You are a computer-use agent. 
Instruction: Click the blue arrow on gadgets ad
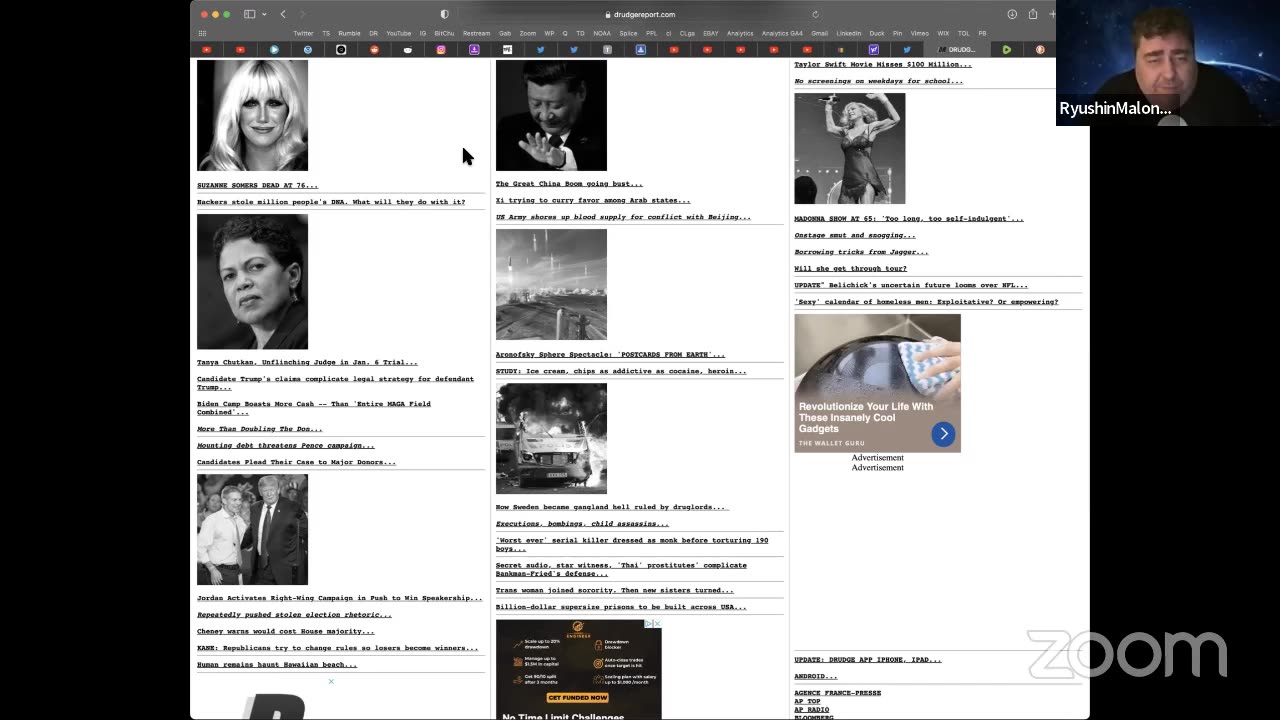[943, 434]
